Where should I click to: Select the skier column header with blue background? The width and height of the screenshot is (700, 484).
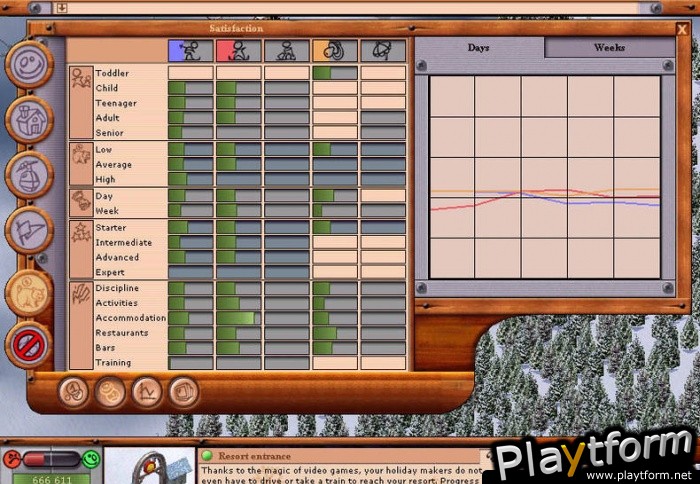click(191, 51)
